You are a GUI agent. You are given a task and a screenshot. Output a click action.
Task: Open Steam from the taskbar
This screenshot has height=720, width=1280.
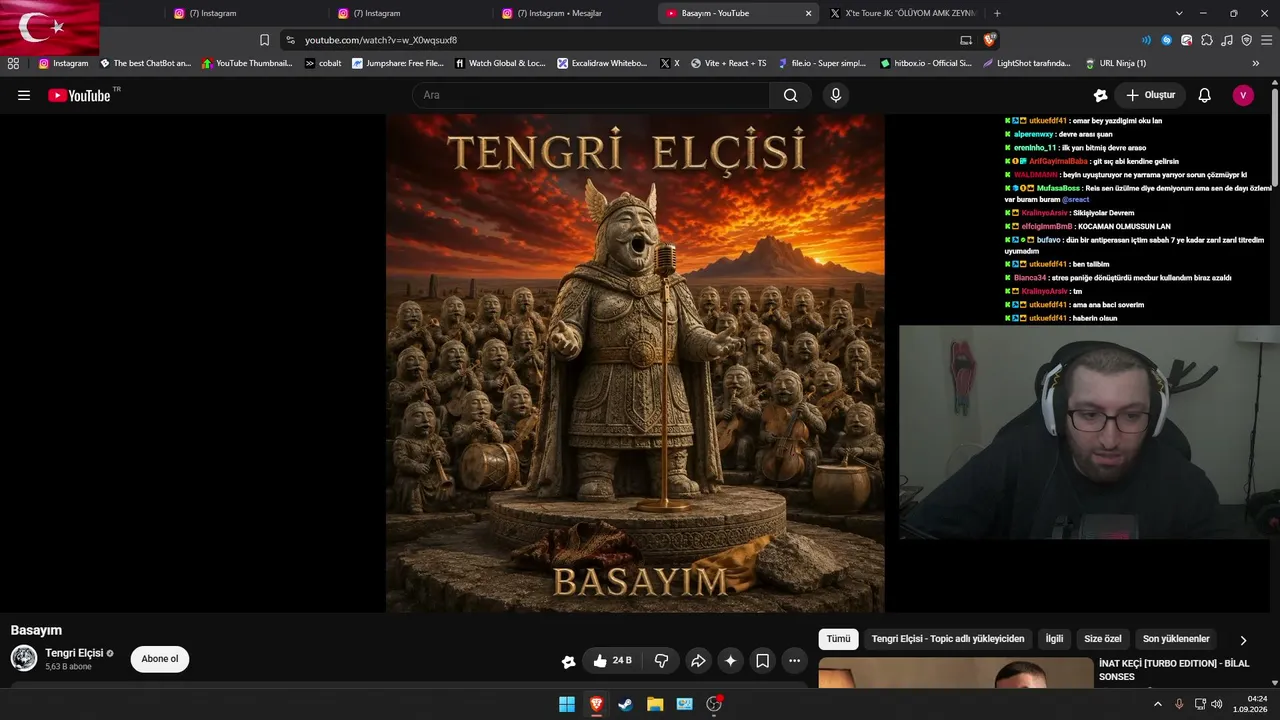625,704
